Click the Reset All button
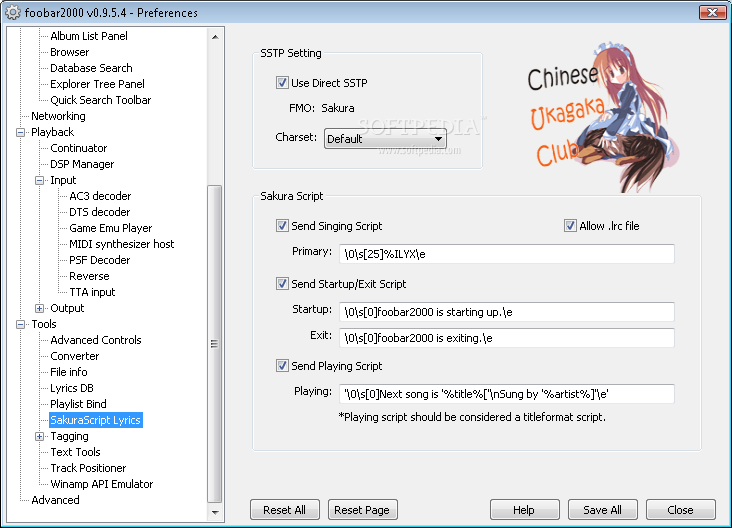732x528 pixels. (x=285, y=510)
